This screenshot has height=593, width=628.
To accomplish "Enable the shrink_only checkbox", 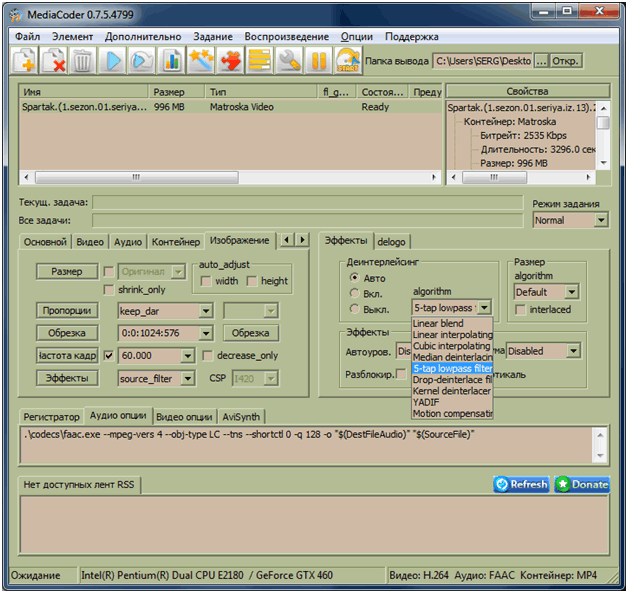I will (x=109, y=290).
